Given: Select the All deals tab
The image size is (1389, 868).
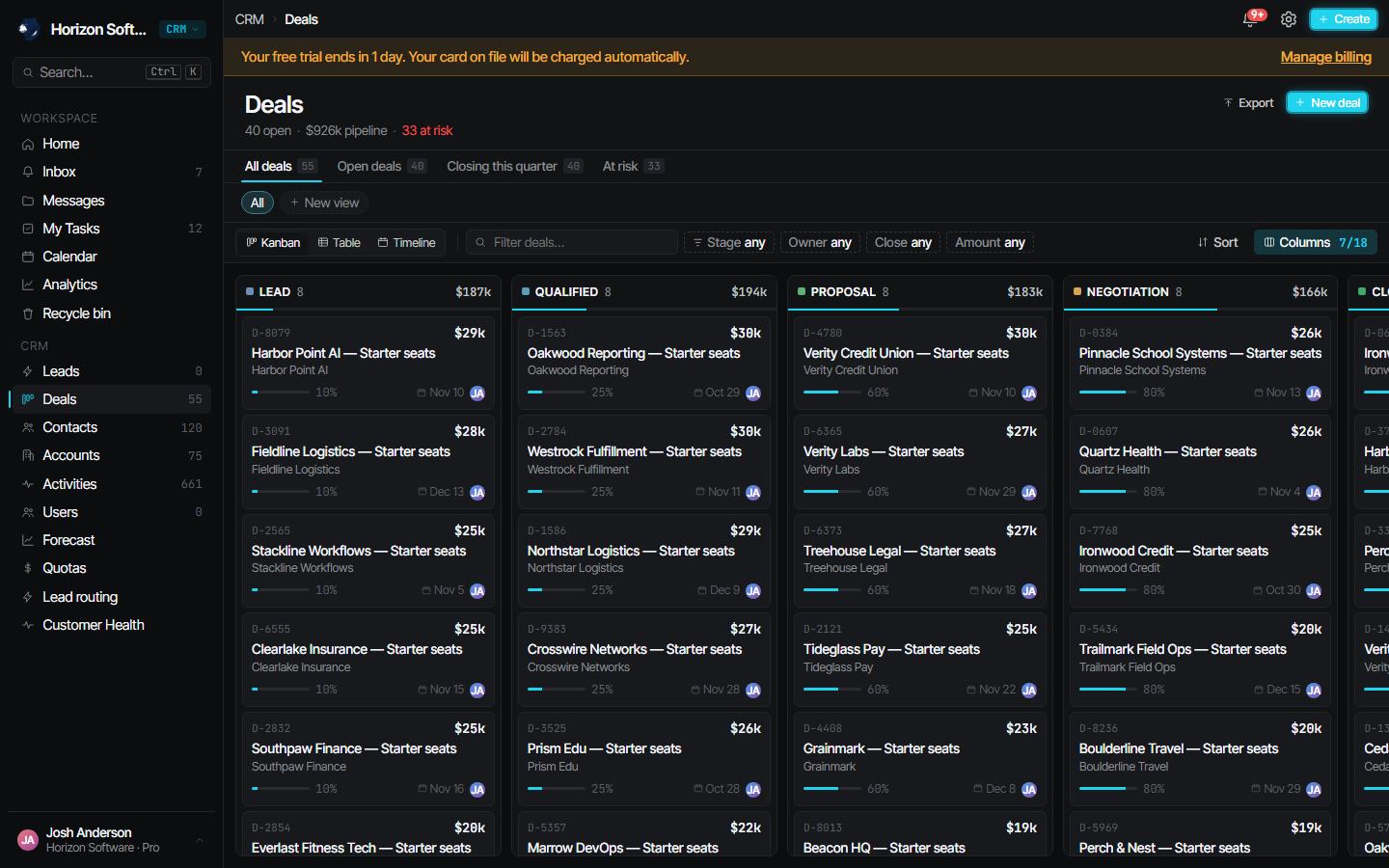Looking at the screenshot, I should [281, 166].
